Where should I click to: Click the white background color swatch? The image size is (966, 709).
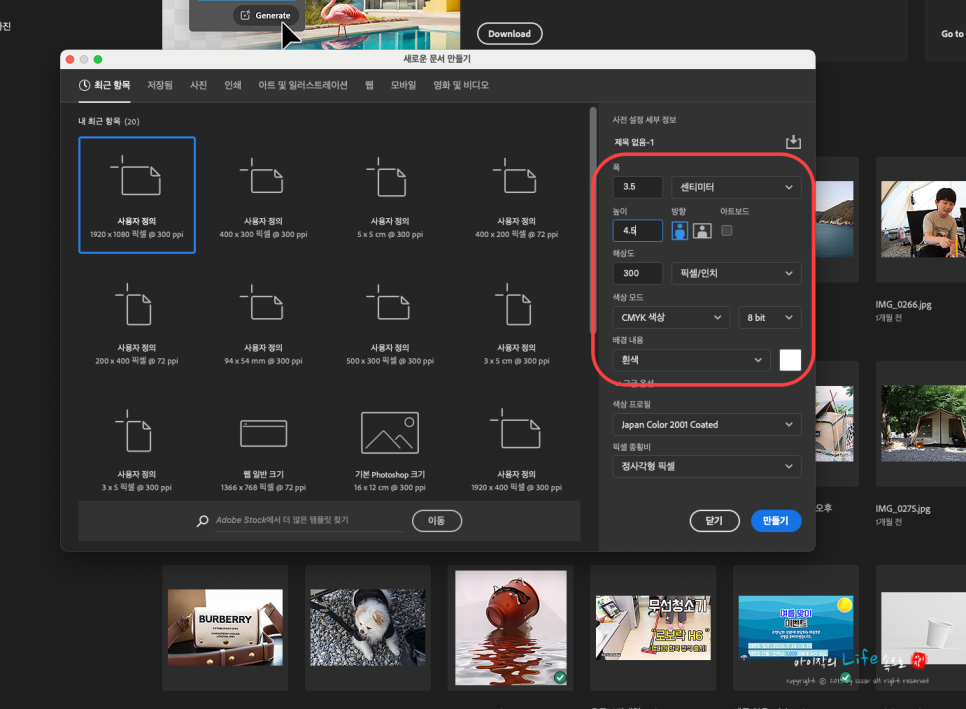click(790, 360)
